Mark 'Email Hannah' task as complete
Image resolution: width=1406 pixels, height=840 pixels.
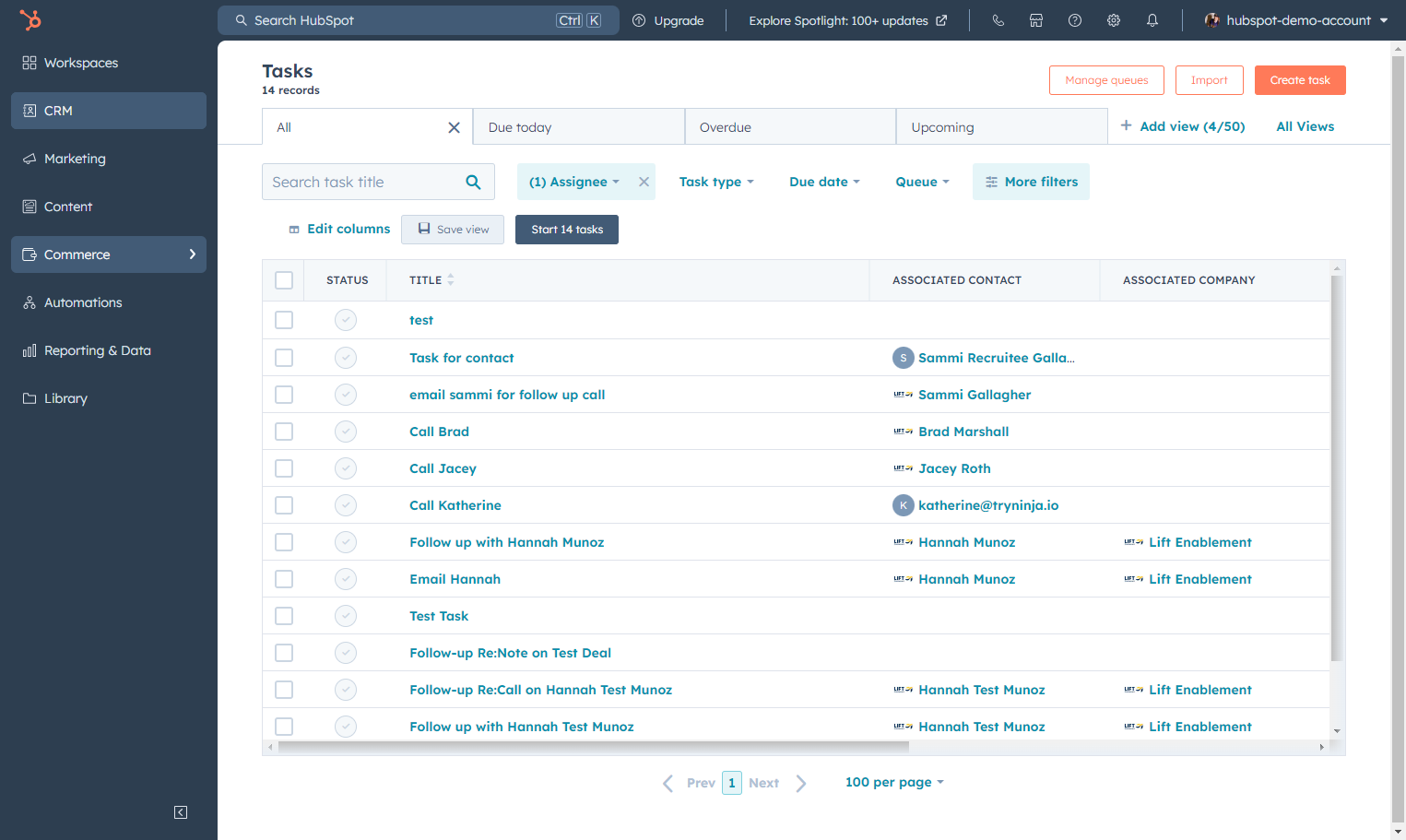point(346,579)
